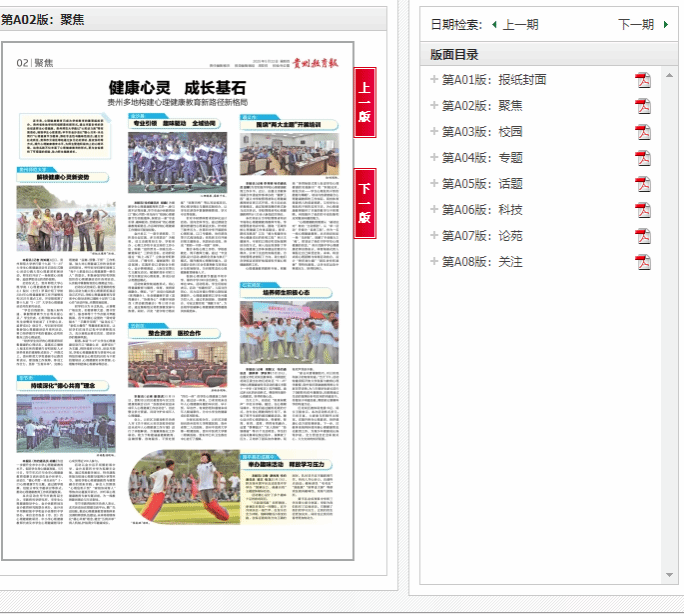The width and height of the screenshot is (684, 614).
Task: Download PDF for 第A08版 关注
Action: click(643, 262)
